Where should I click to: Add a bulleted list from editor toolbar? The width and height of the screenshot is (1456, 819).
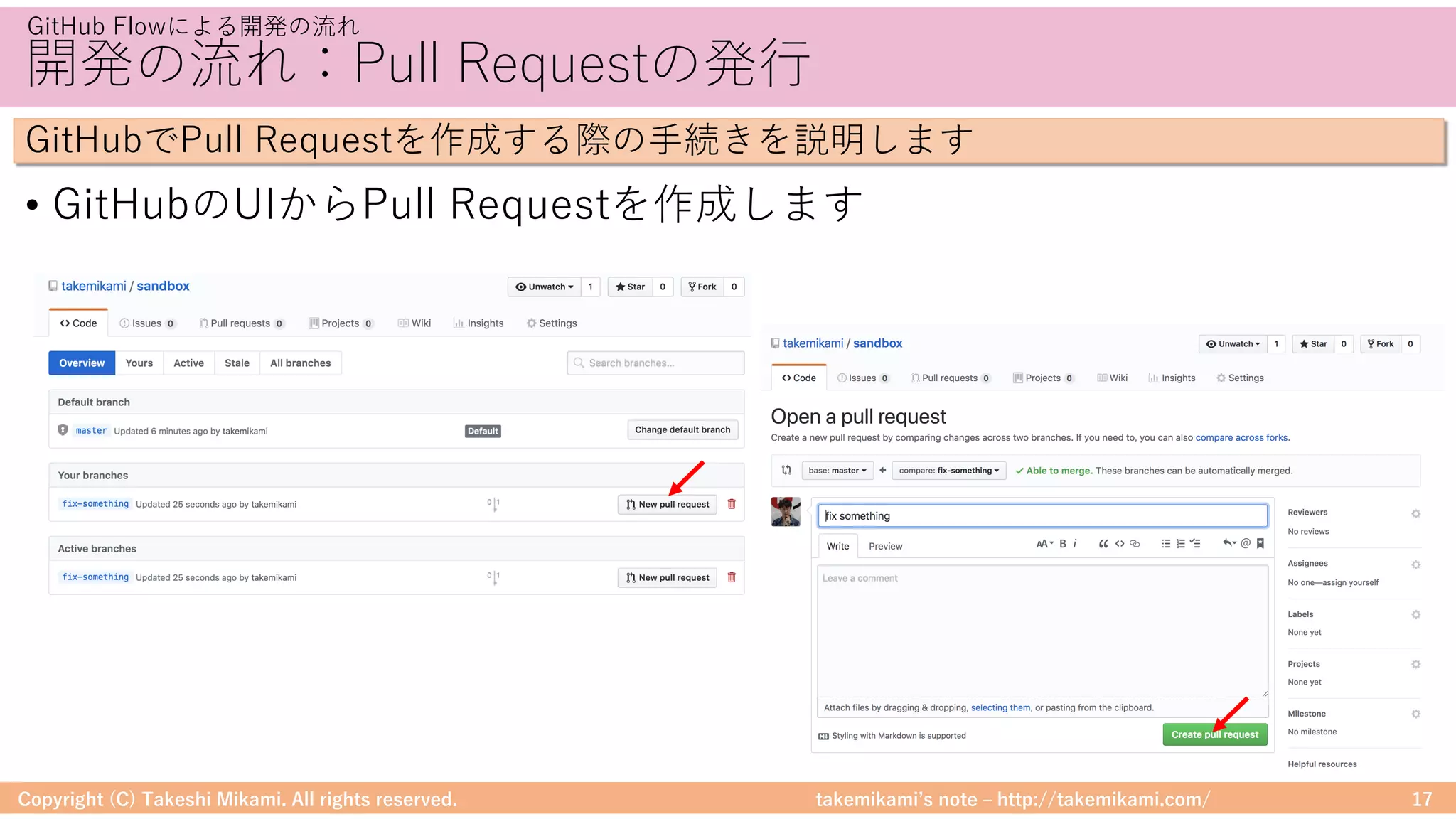click(x=1166, y=544)
